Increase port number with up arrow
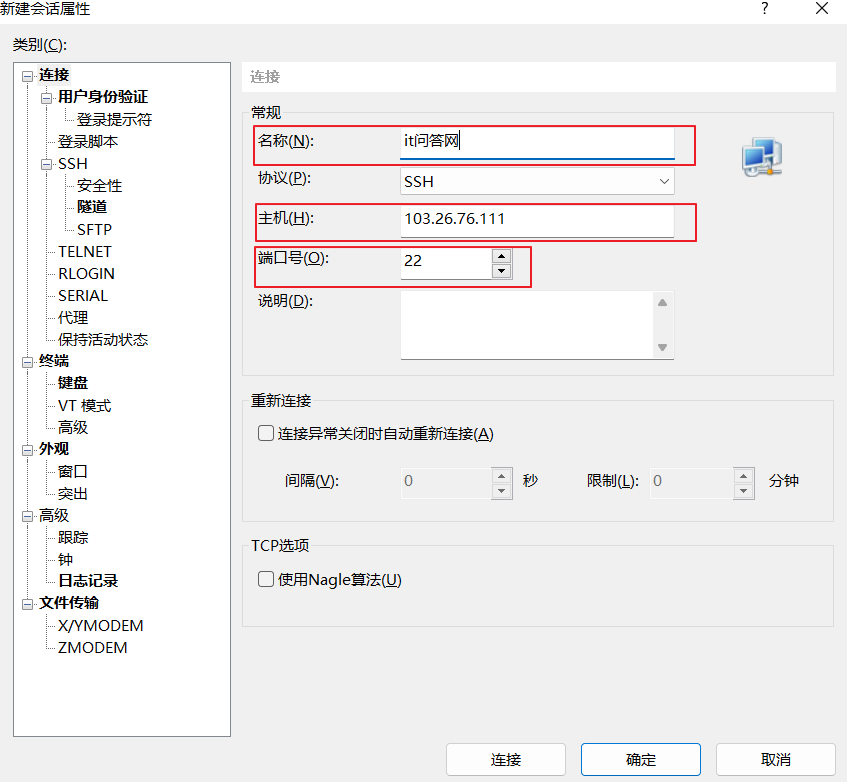 click(x=501, y=256)
